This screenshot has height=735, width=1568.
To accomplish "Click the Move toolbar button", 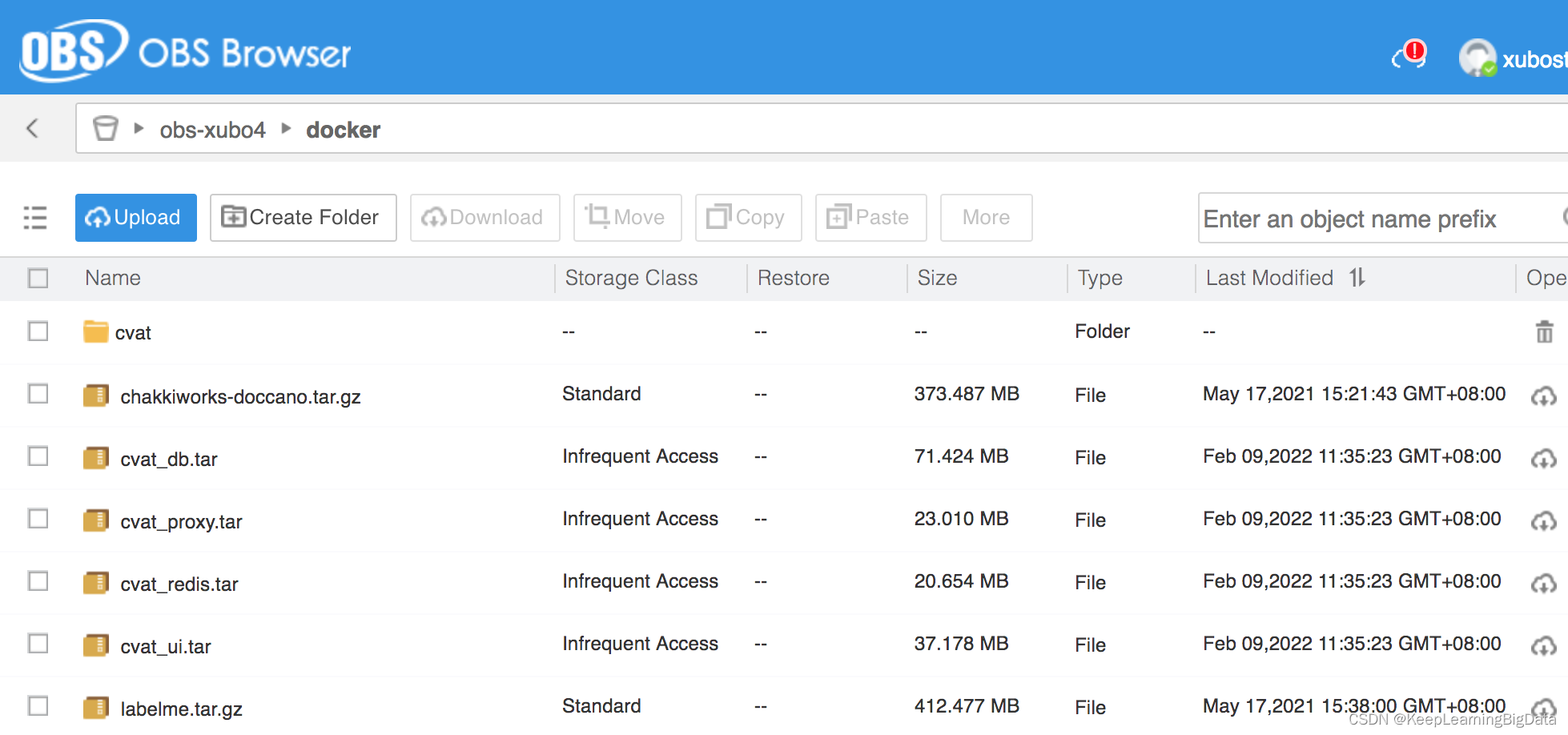I will 627,218.
